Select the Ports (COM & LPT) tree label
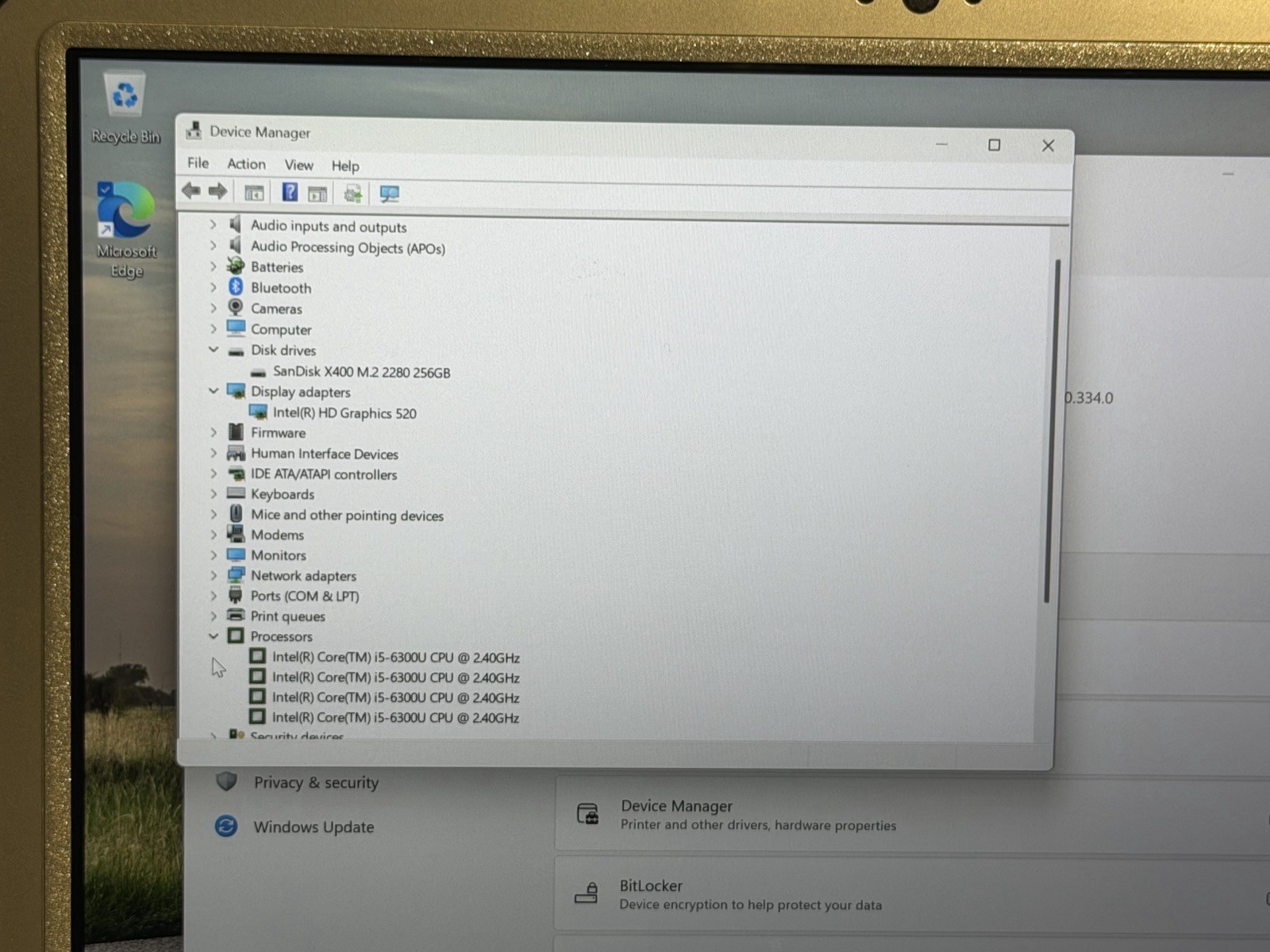Screen dimensions: 1270x952 coord(305,596)
